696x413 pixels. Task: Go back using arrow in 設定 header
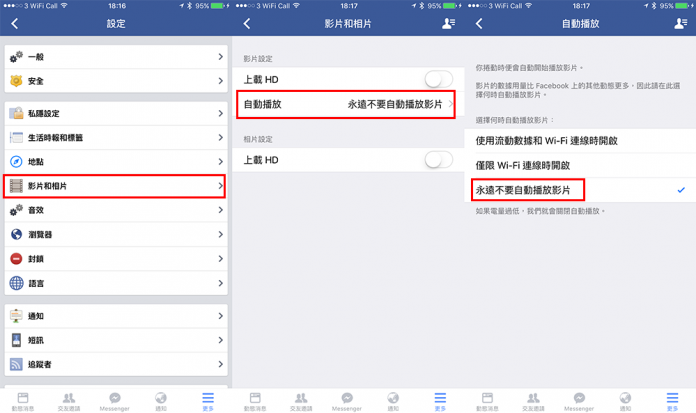click(15, 24)
